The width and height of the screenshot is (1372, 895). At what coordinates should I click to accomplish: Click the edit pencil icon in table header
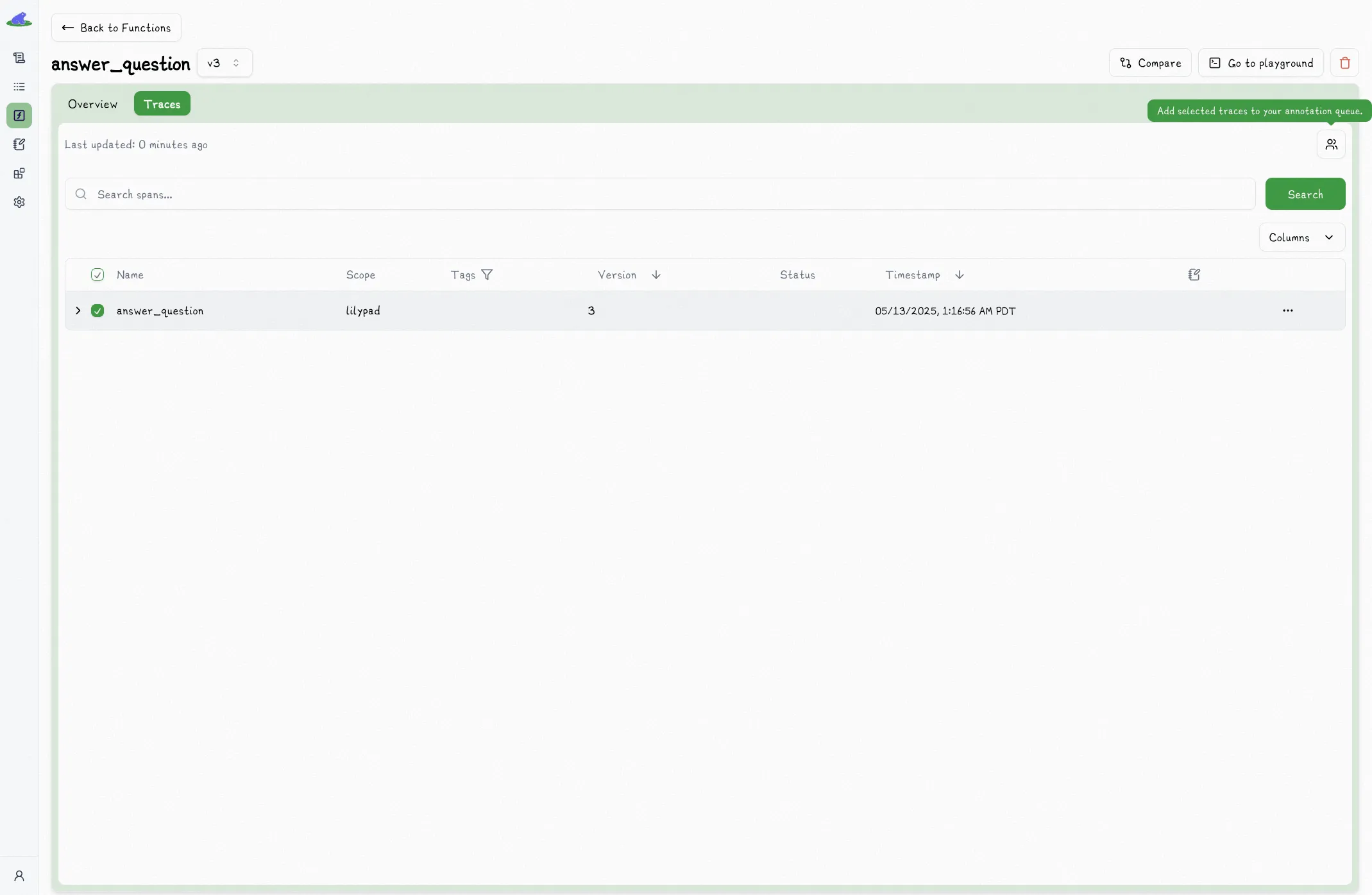click(1193, 275)
